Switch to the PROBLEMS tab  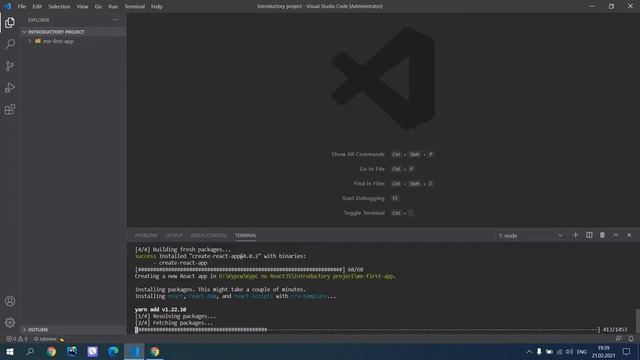click(x=146, y=236)
